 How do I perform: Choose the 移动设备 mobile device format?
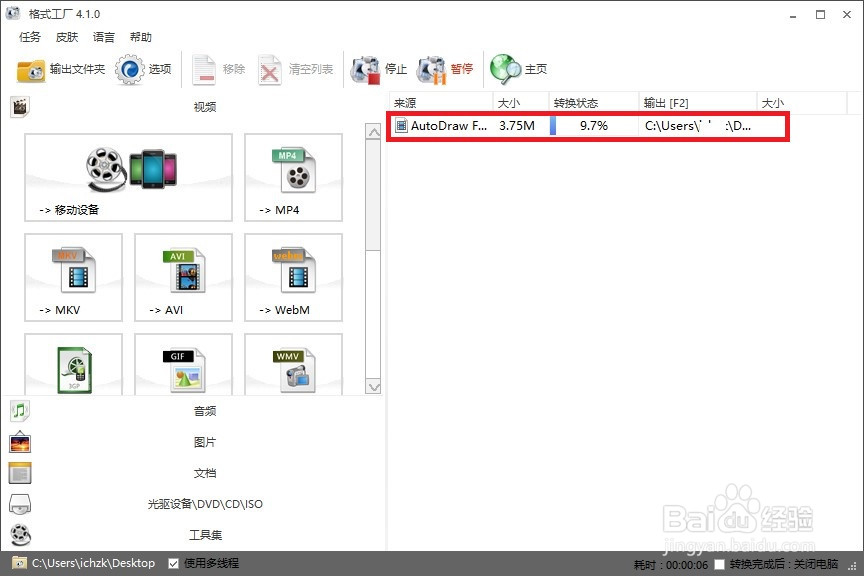point(128,177)
